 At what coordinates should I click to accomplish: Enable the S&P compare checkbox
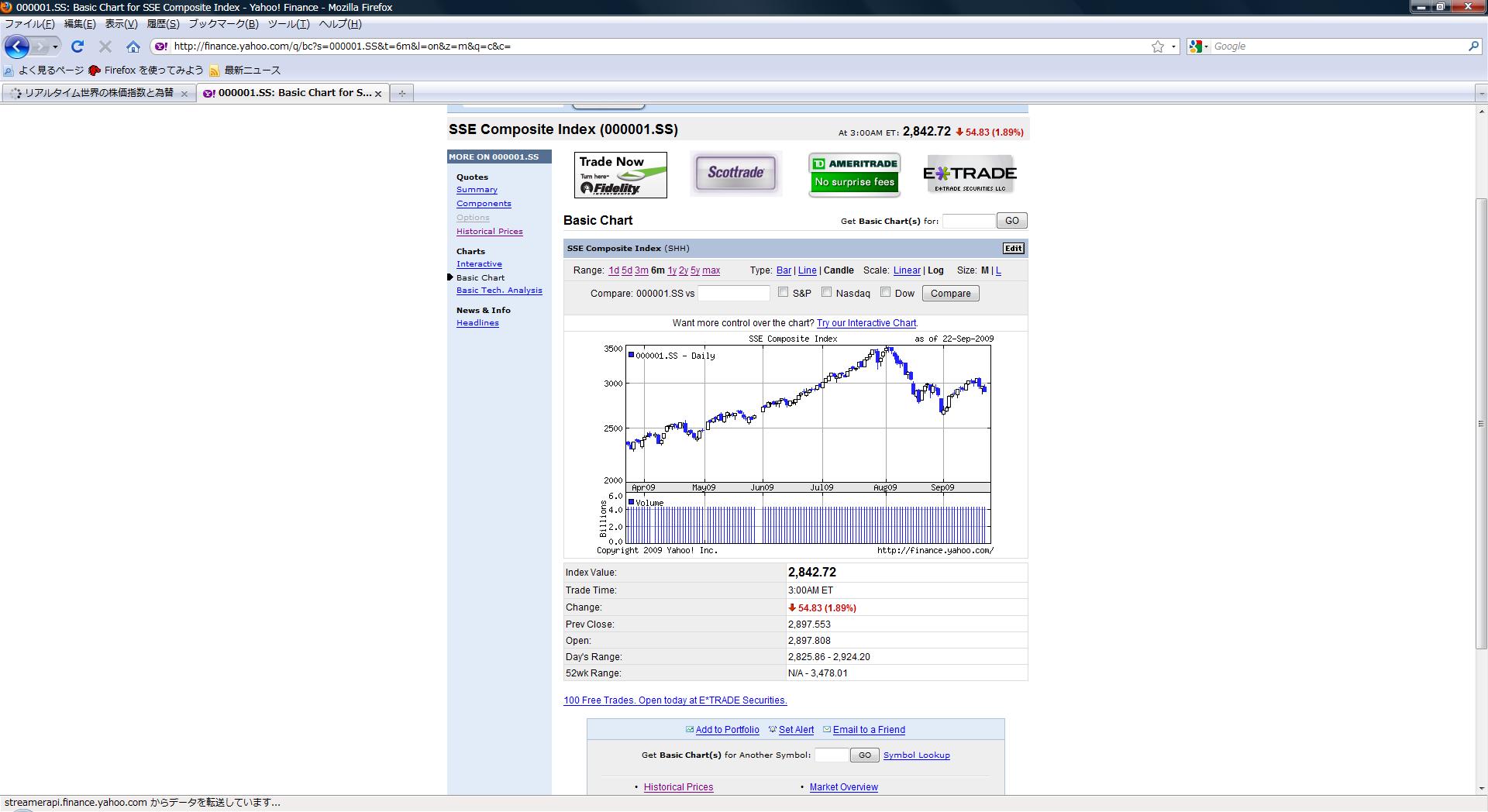point(783,292)
